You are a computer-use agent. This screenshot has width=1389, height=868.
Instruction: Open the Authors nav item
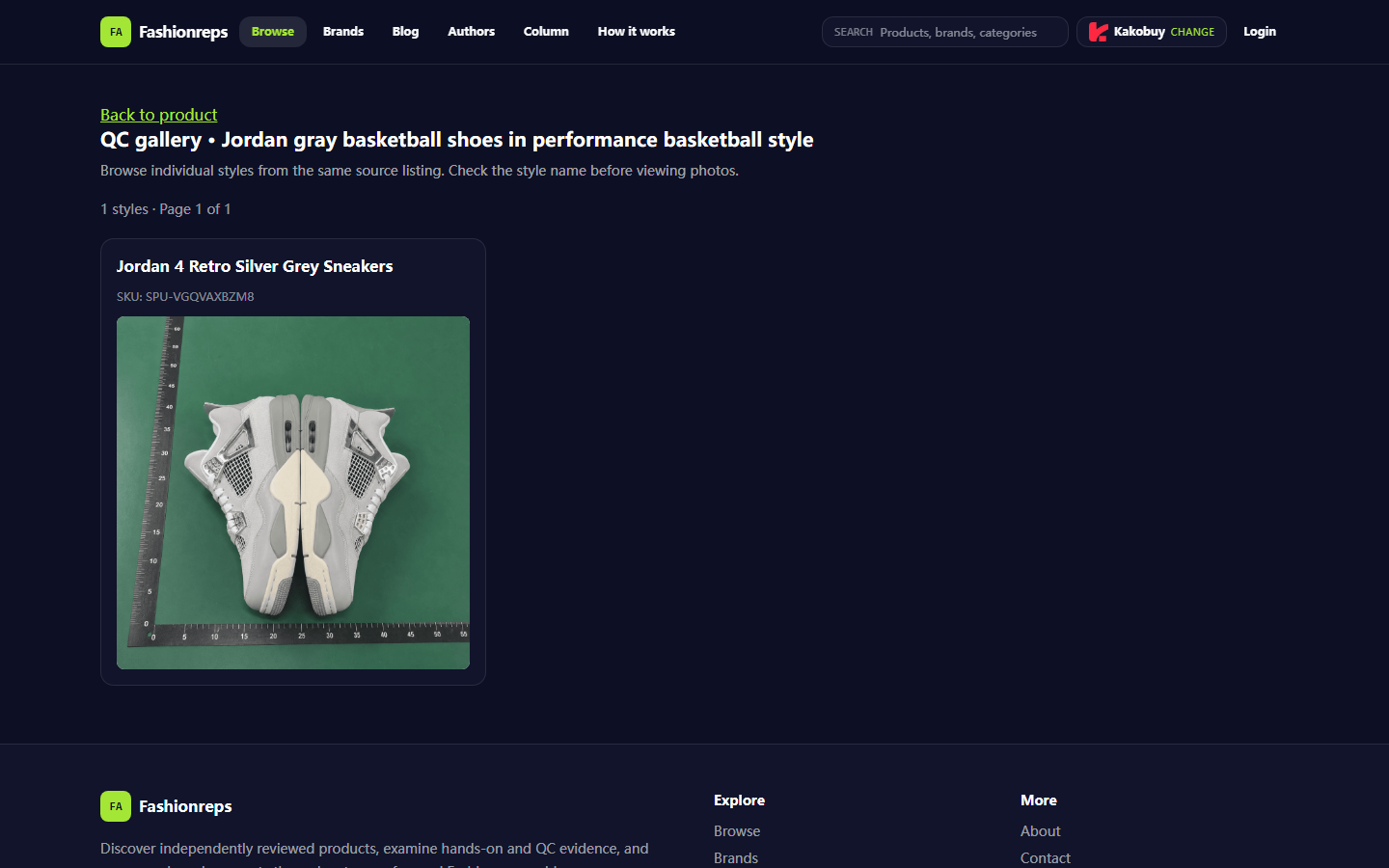(x=471, y=32)
